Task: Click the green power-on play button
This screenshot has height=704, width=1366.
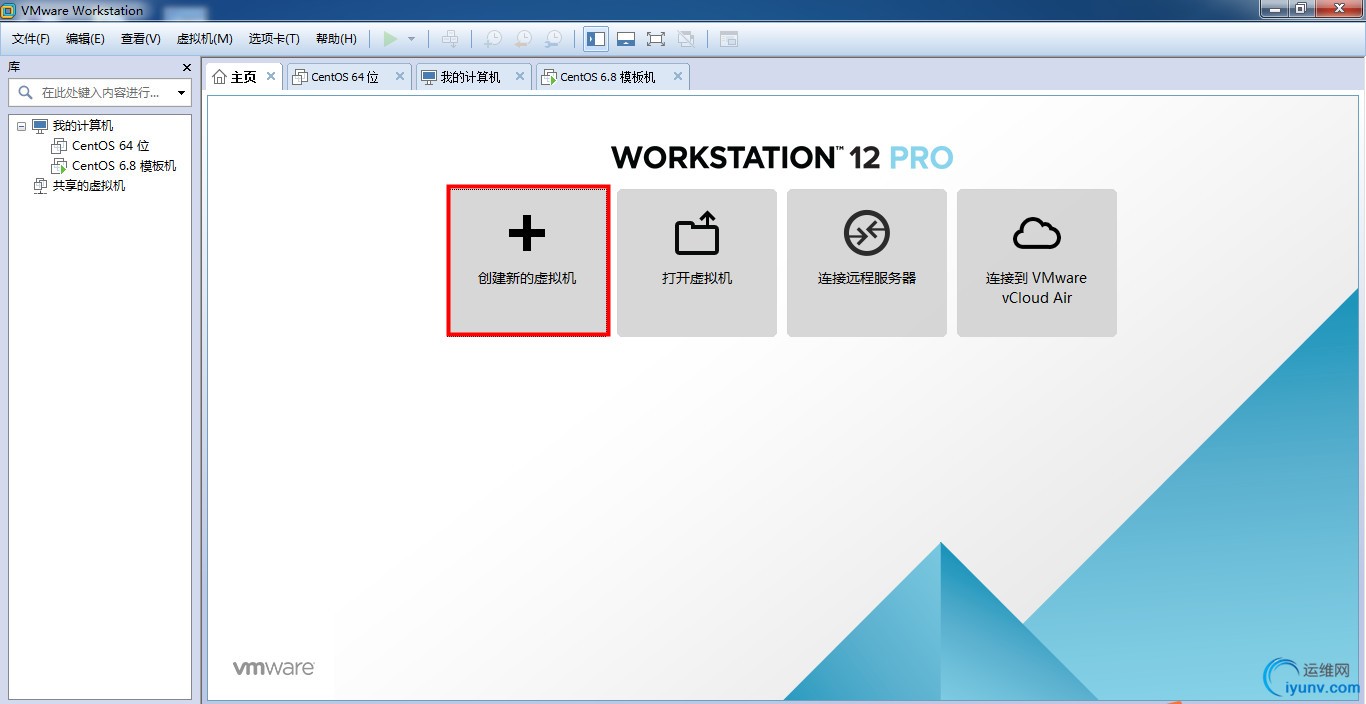Action: tap(390, 39)
